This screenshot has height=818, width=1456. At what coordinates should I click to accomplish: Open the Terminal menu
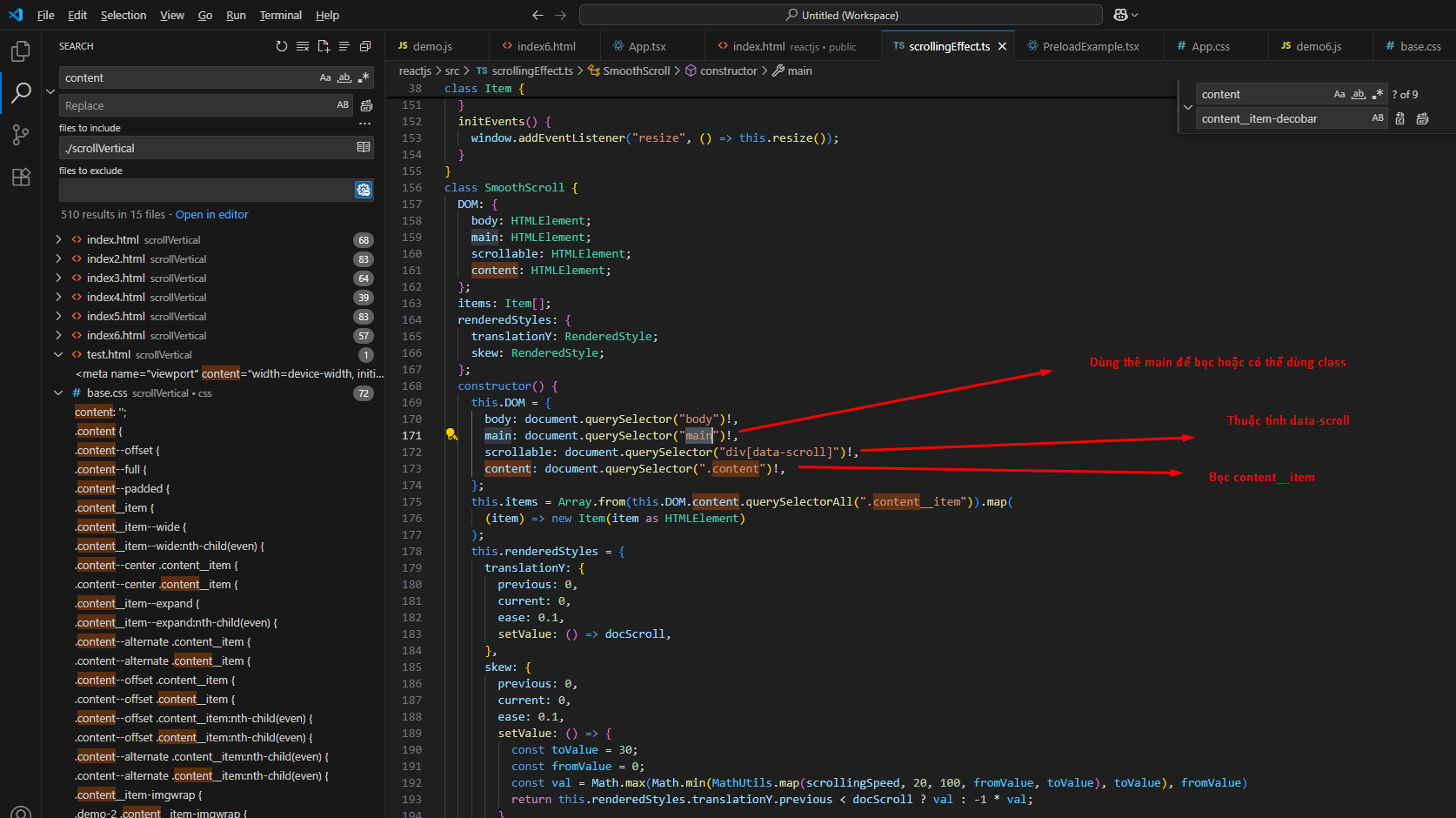tap(280, 15)
